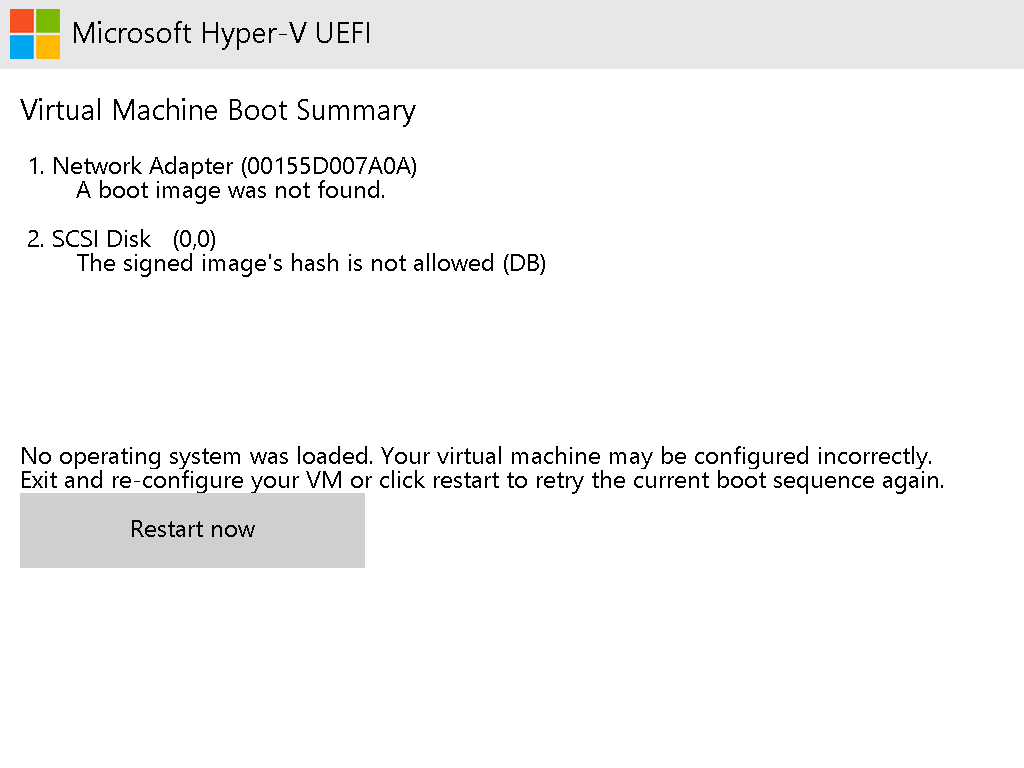The height and width of the screenshot is (768, 1024).
Task: Click the gray header bar
Action: 700,34
